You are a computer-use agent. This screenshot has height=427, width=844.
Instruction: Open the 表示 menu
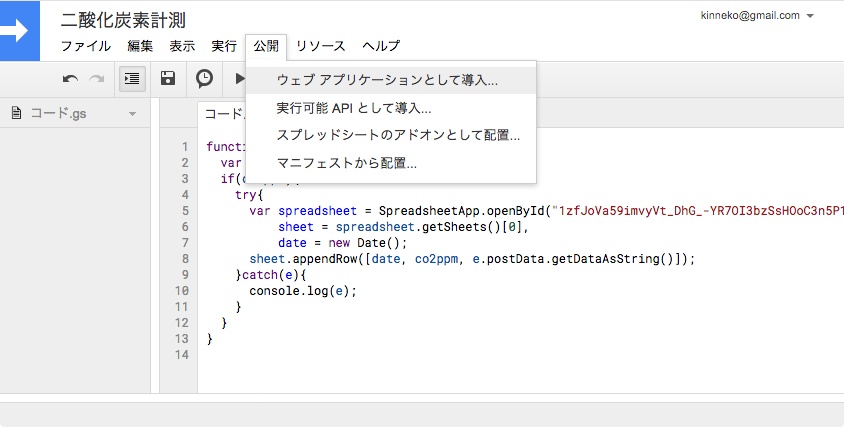(182, 46)
